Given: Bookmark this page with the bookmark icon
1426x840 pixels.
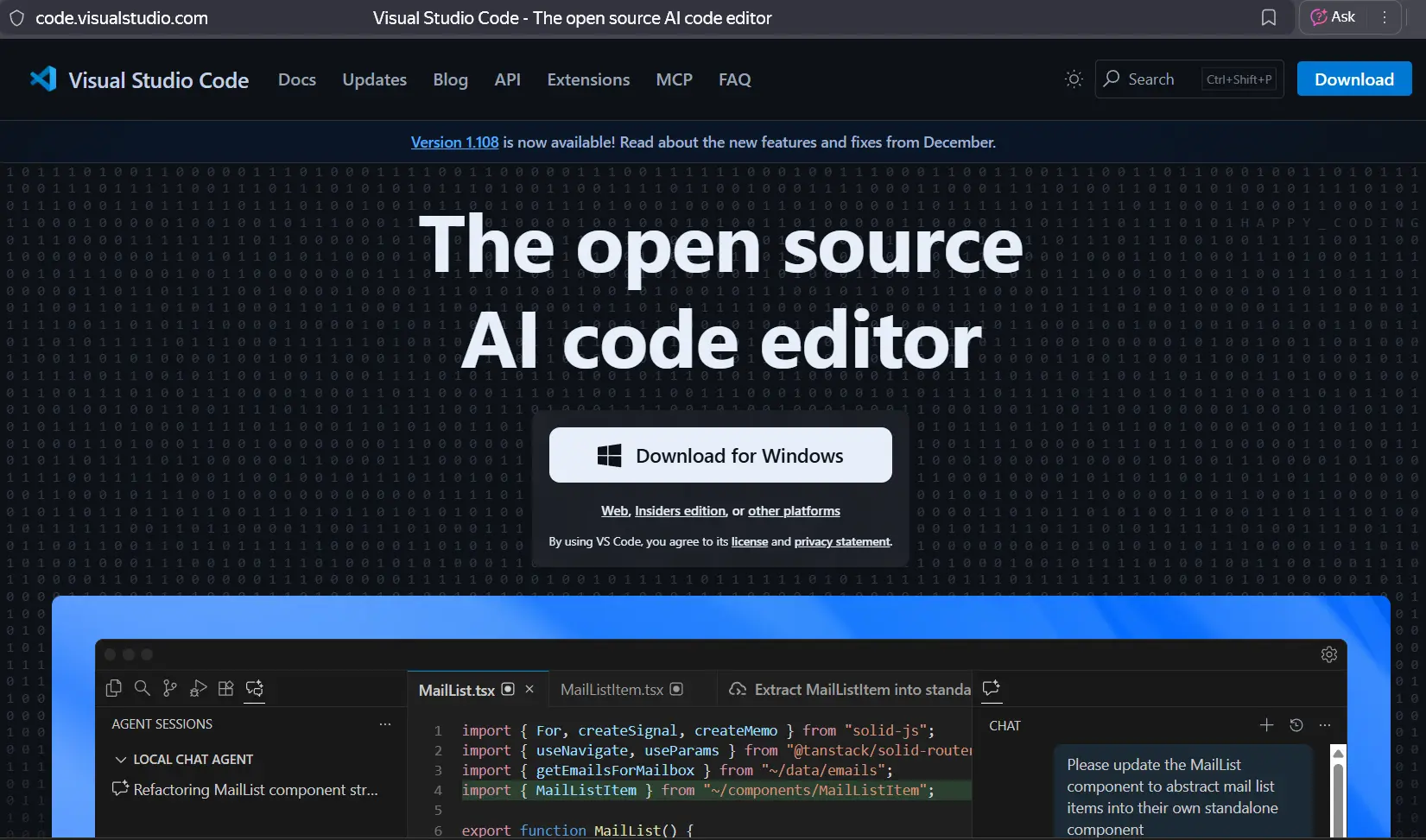Looking at the screenshot, I should [1269, 17].
